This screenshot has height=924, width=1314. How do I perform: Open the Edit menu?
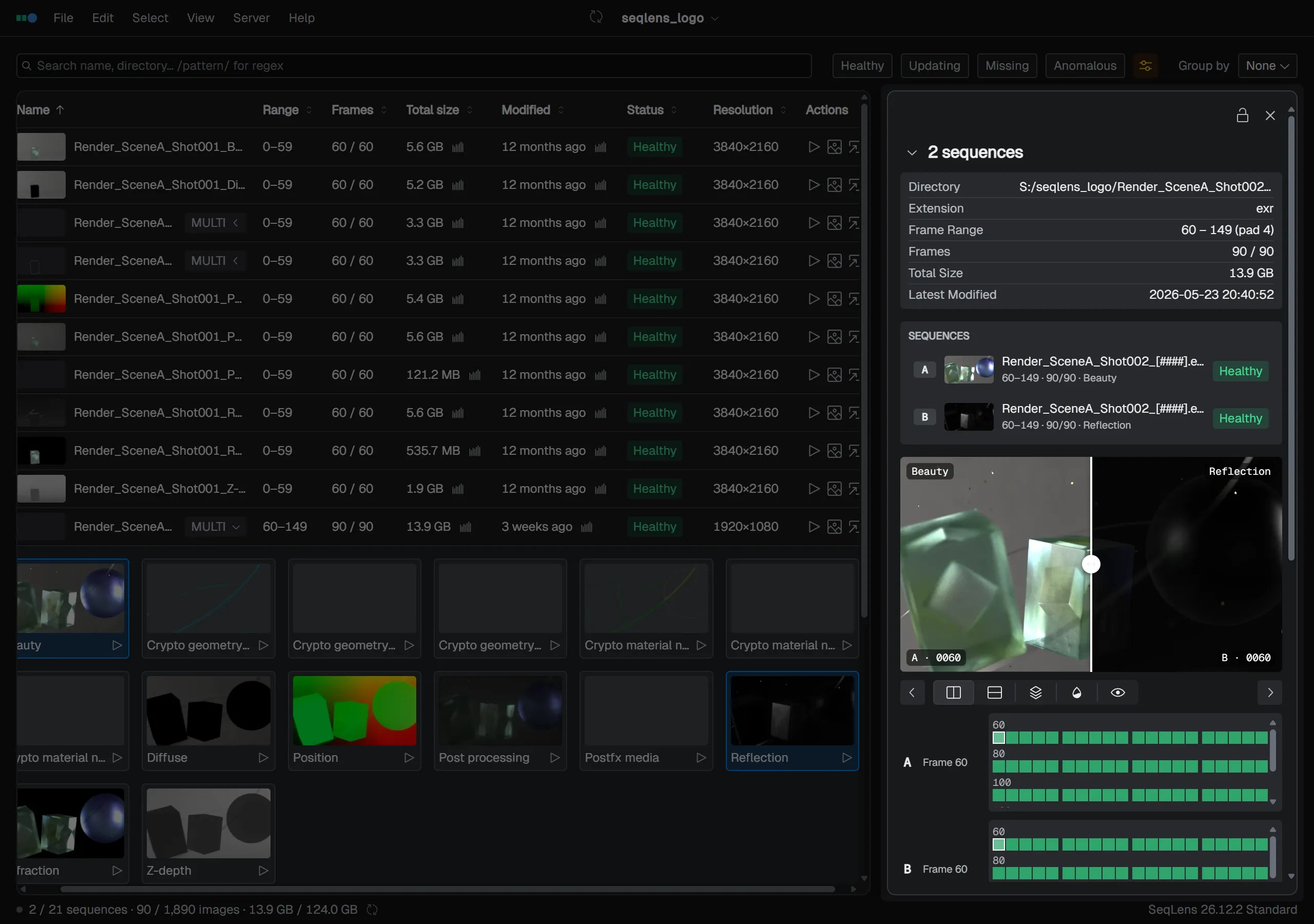click(103, 18)
